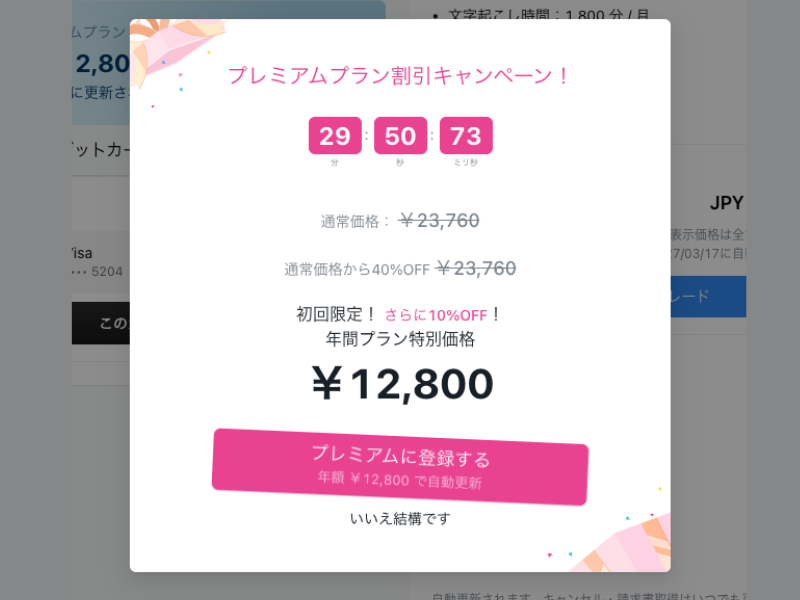
Task: Click the seconds countdown box showing 50
Action: pos(400,136)
